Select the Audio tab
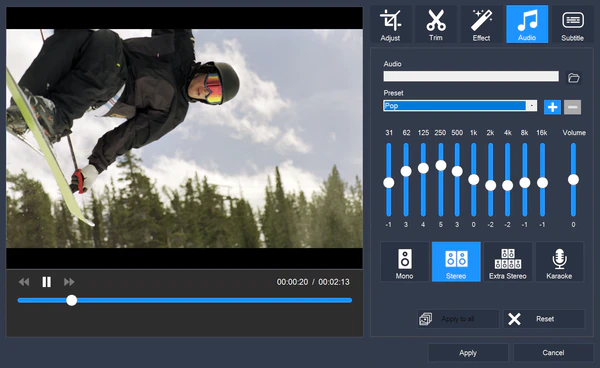Viewport: 600px width, 368px height. (527, 24)
